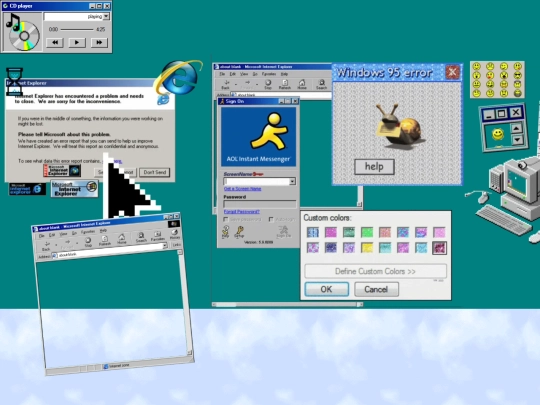Click OK in Custom colors dialog
Screen dimensions: 540x405
[326, 289]
